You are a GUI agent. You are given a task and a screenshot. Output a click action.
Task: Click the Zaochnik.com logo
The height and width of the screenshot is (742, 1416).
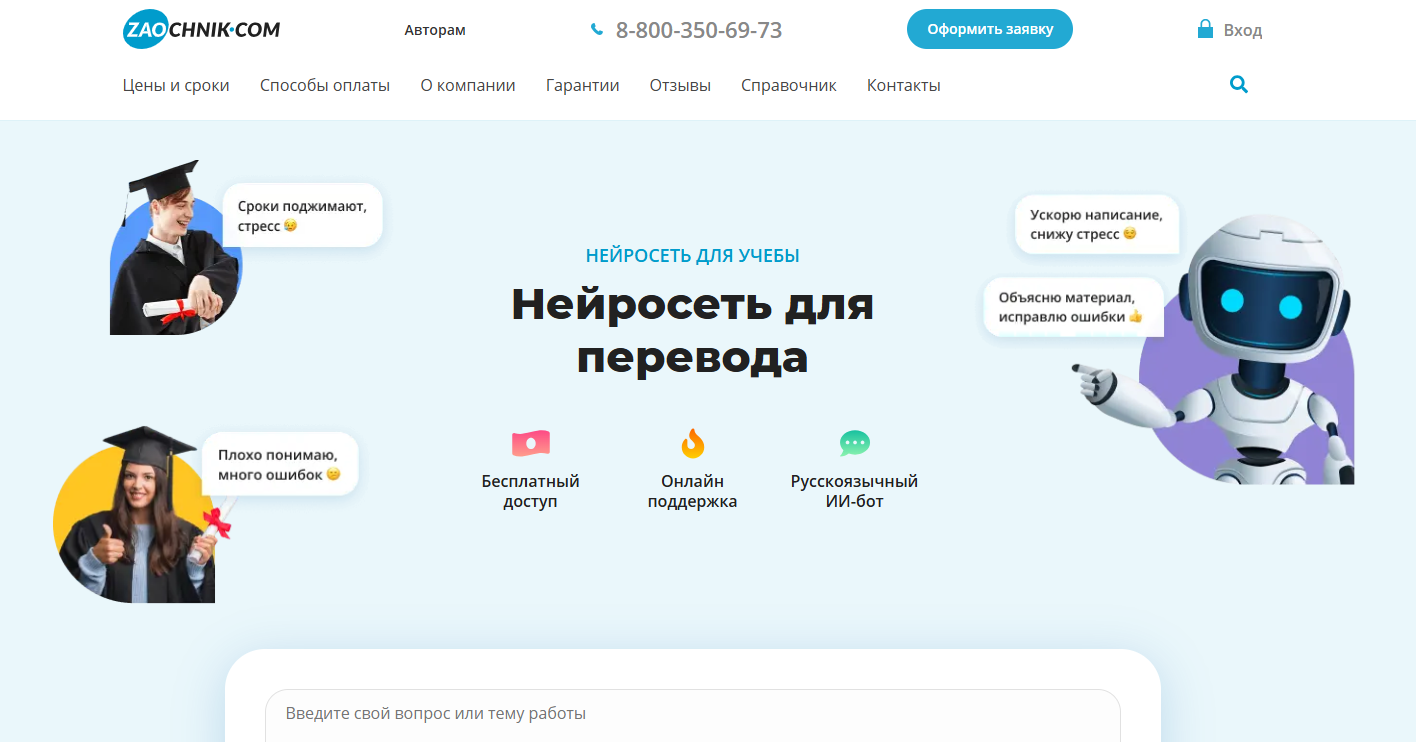tap(201, 30)
